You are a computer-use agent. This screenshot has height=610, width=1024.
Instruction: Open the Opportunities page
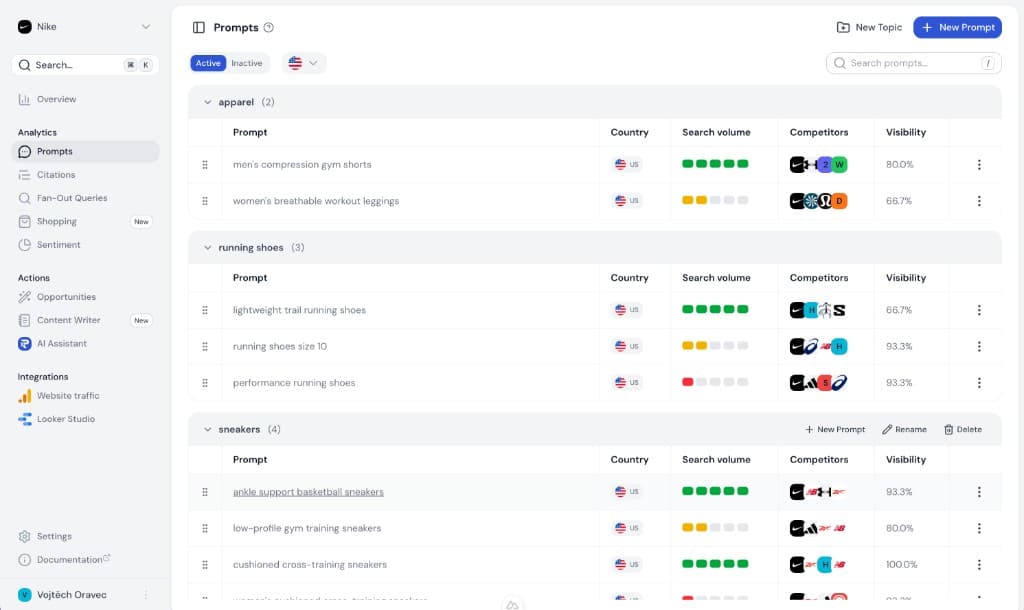point(68,297)
